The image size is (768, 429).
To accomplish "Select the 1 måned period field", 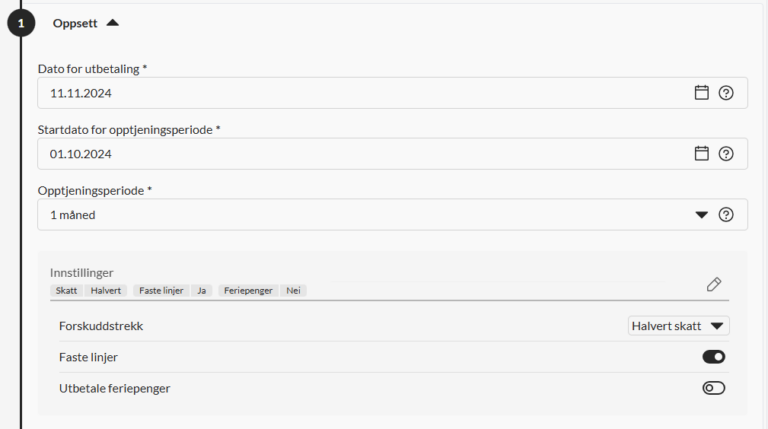I will click(x=360, y=214).
